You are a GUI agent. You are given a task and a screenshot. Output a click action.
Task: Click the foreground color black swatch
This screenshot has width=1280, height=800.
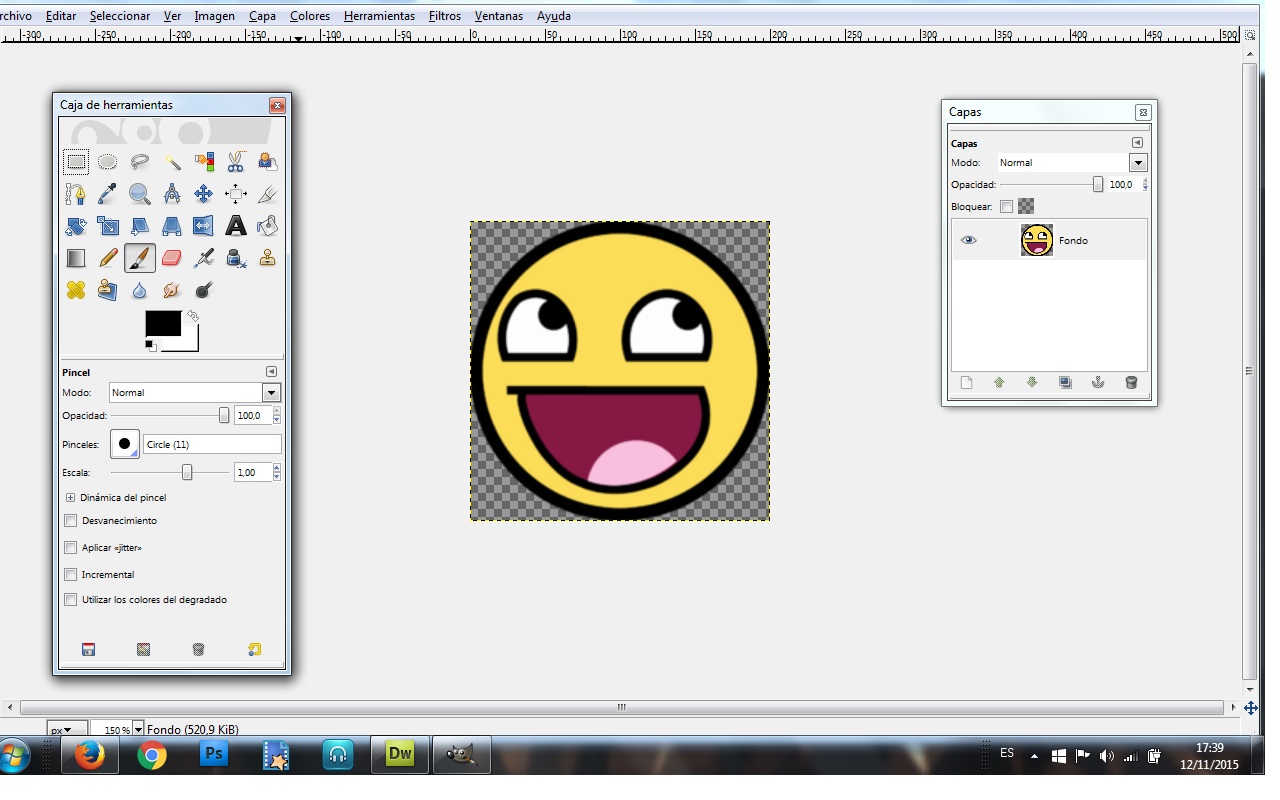(162, 323)
